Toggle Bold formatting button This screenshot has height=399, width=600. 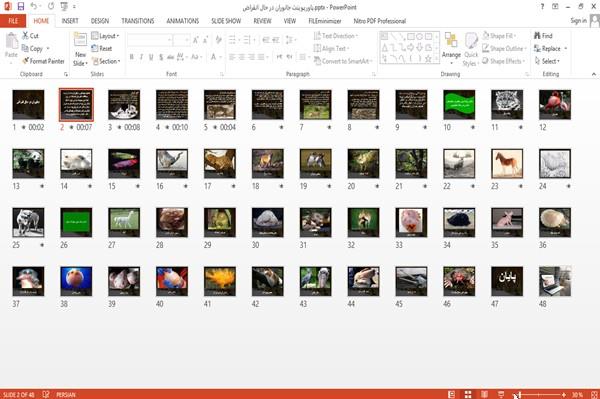click(x=132, y=57)
